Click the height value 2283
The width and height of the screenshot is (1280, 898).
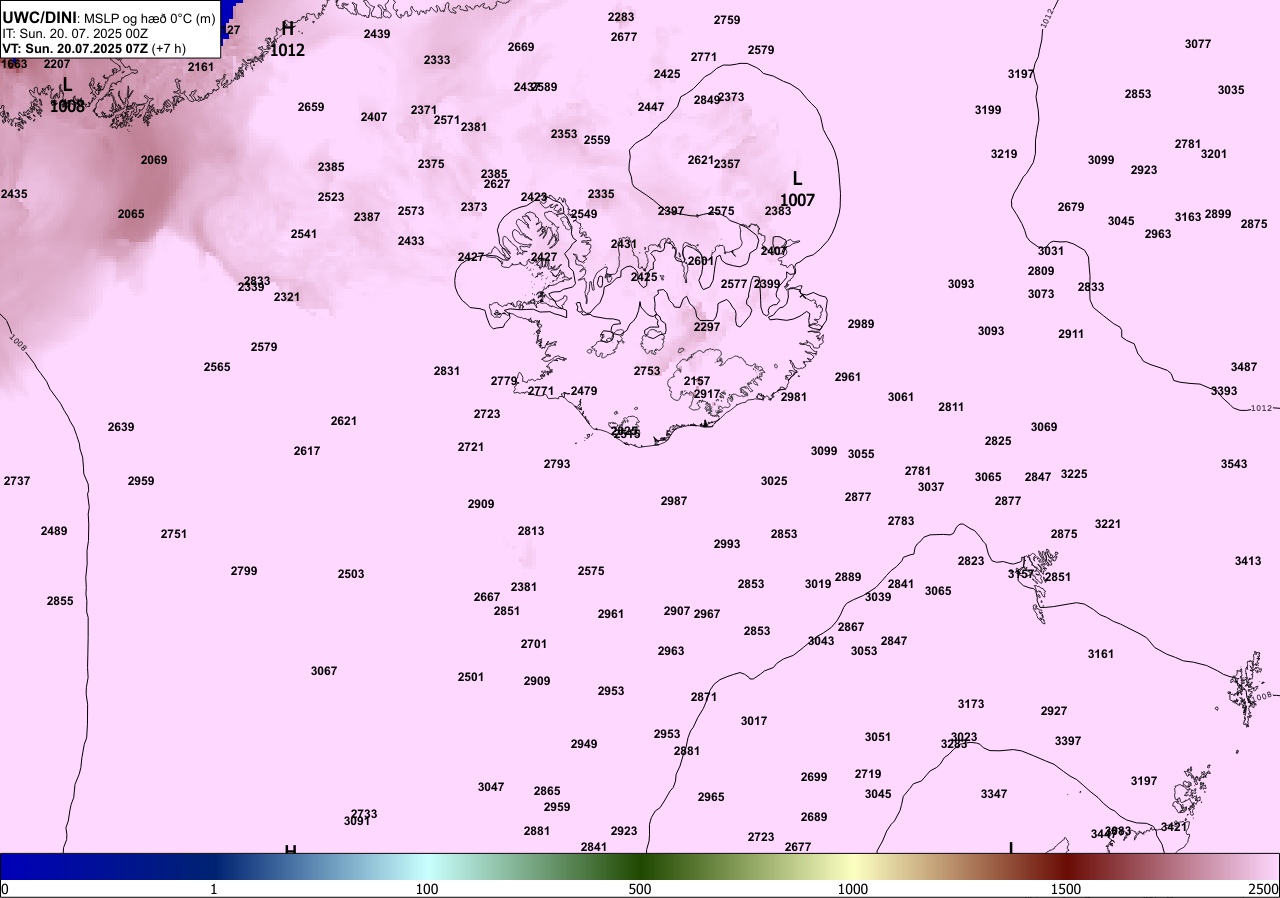point(621,17)
